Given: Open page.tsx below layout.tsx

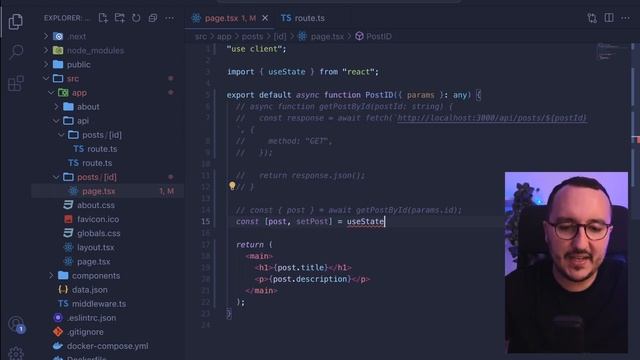Looking at the screenshot, I should (x=93, y=262).
